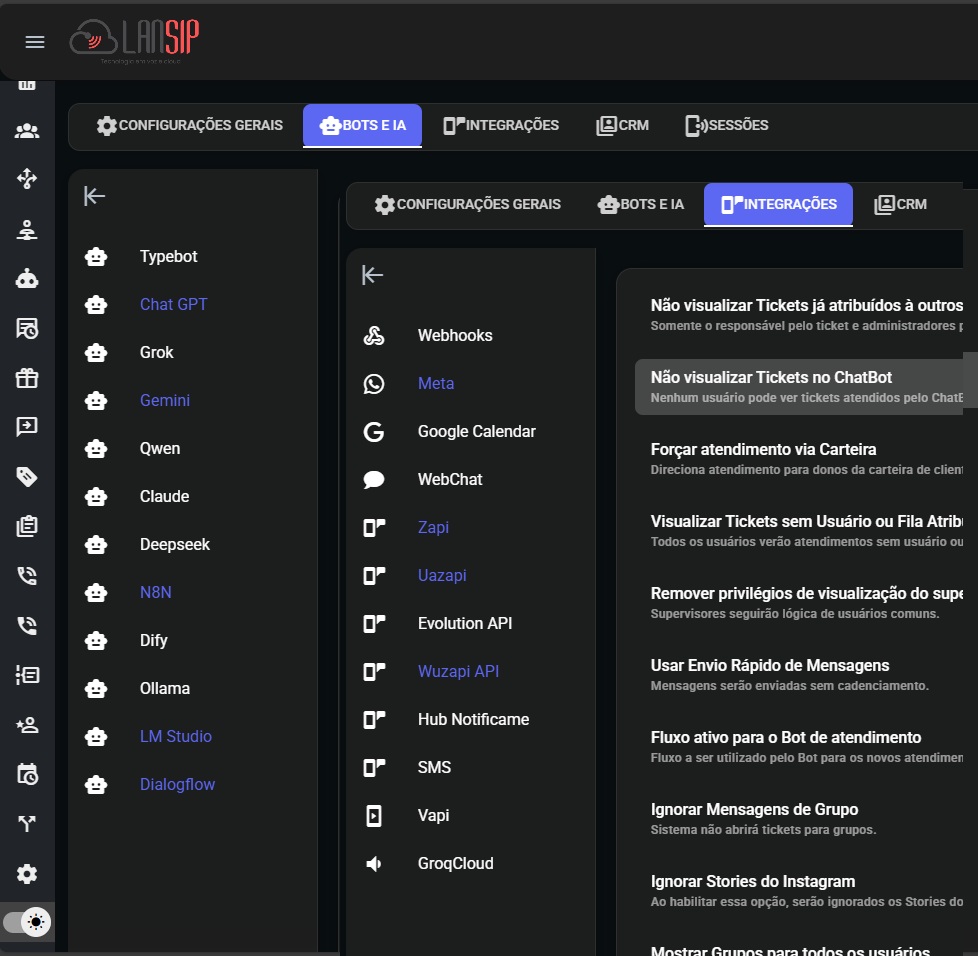
Task: Collapse the bots list panel with arrow
Action: (x=95, y=196)
